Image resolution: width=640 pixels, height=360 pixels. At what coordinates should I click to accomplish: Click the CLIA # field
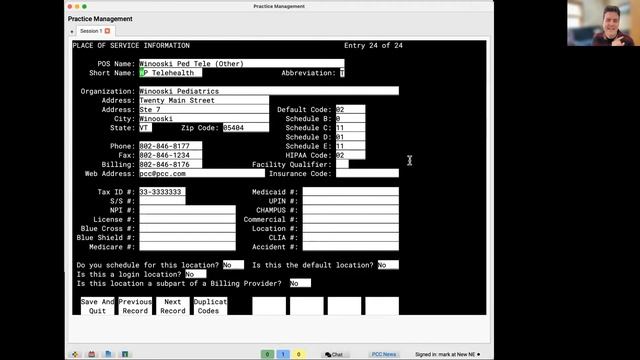pyautogui.click(x=351, y=238)
